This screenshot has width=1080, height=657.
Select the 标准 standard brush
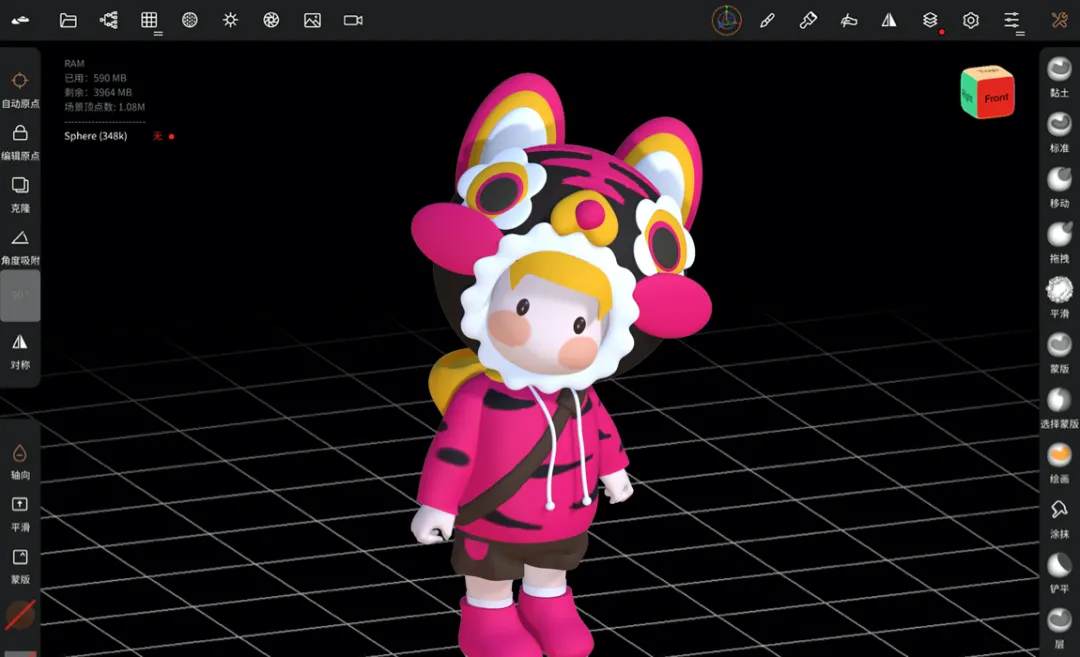[1059, 132]
